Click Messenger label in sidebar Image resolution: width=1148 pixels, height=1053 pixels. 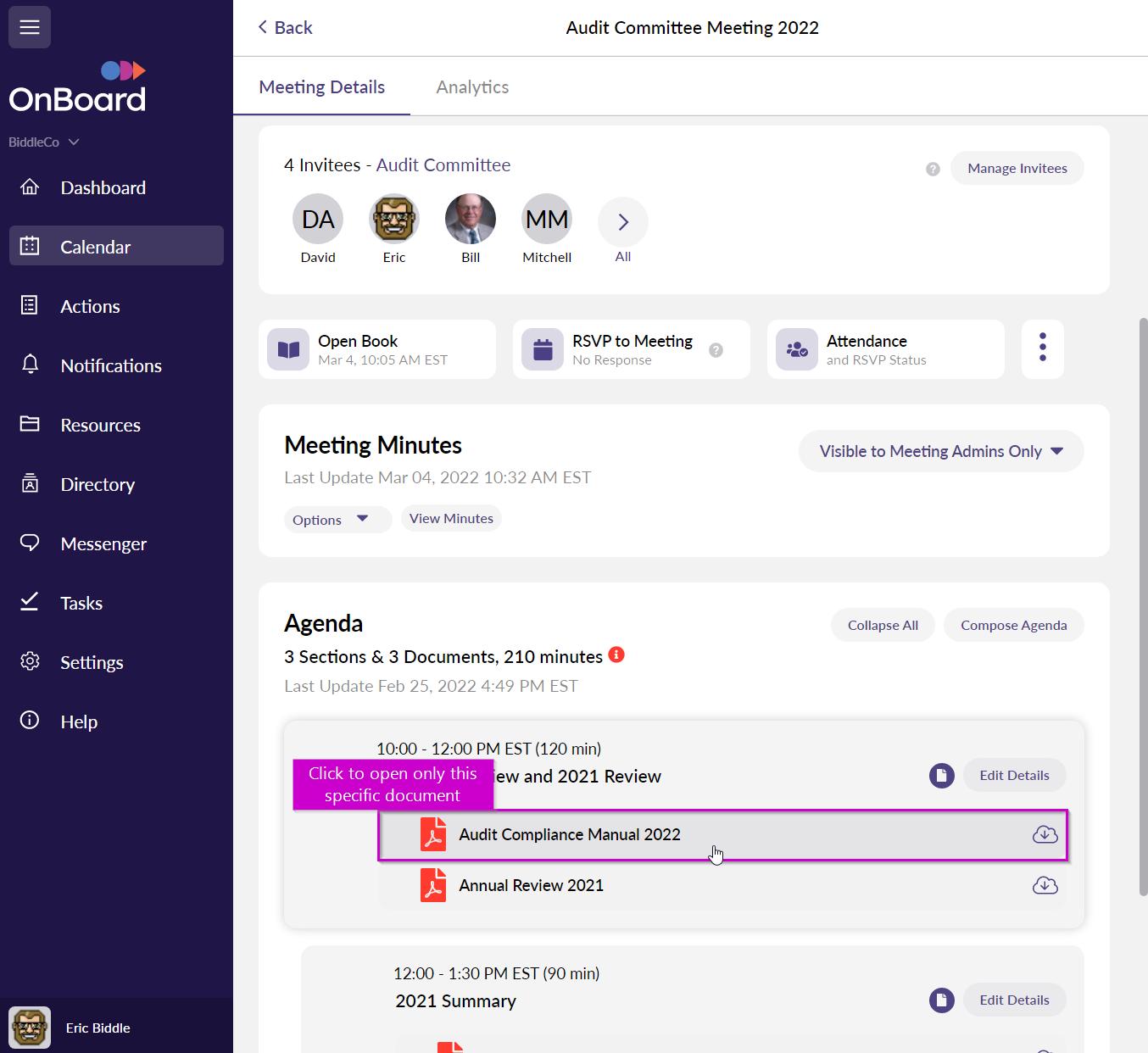coord(103,543)
